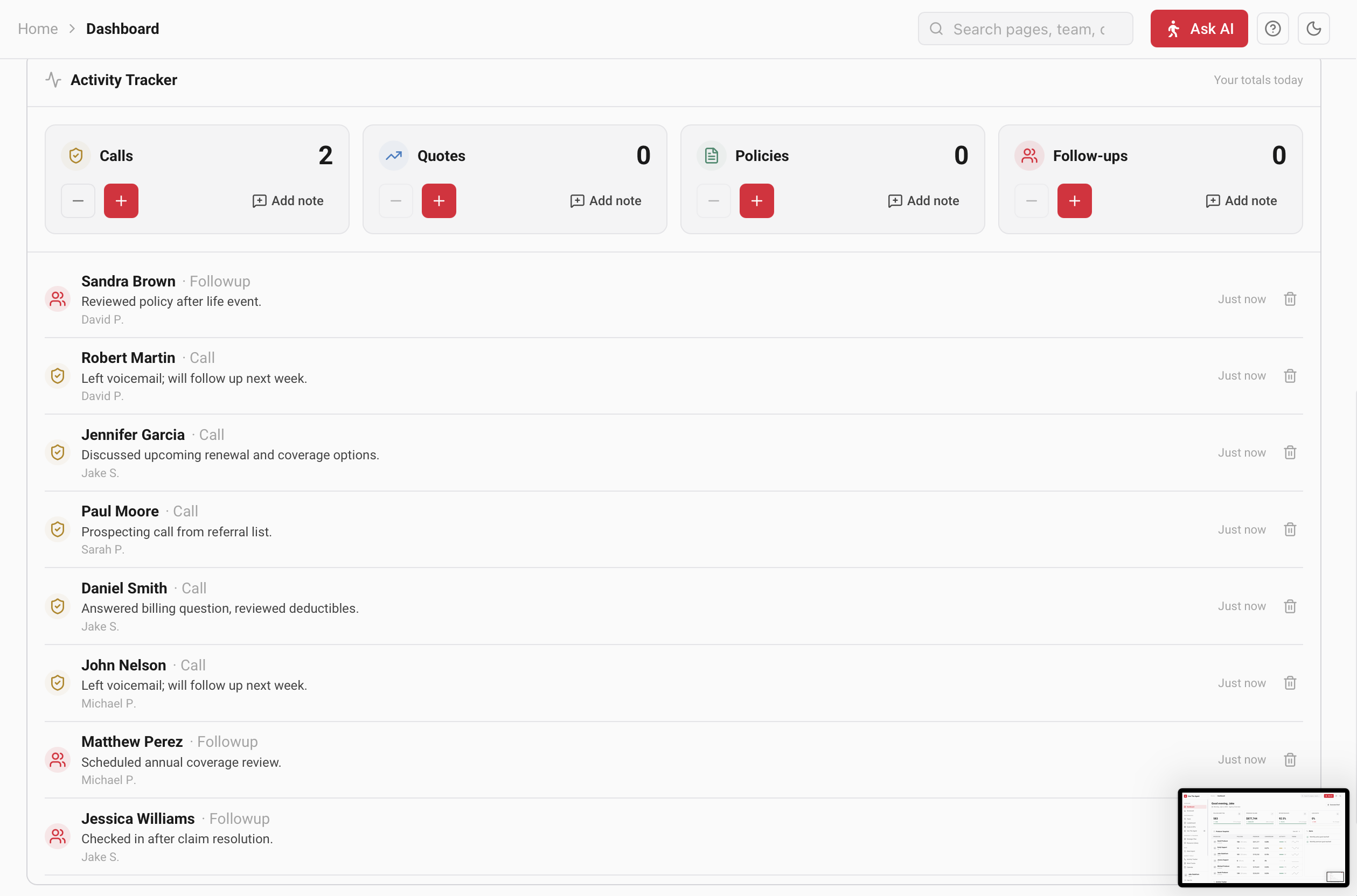This screenshot has height=896, width=1357.
Task: Add note to Quotes card
Action: point(606,200)
